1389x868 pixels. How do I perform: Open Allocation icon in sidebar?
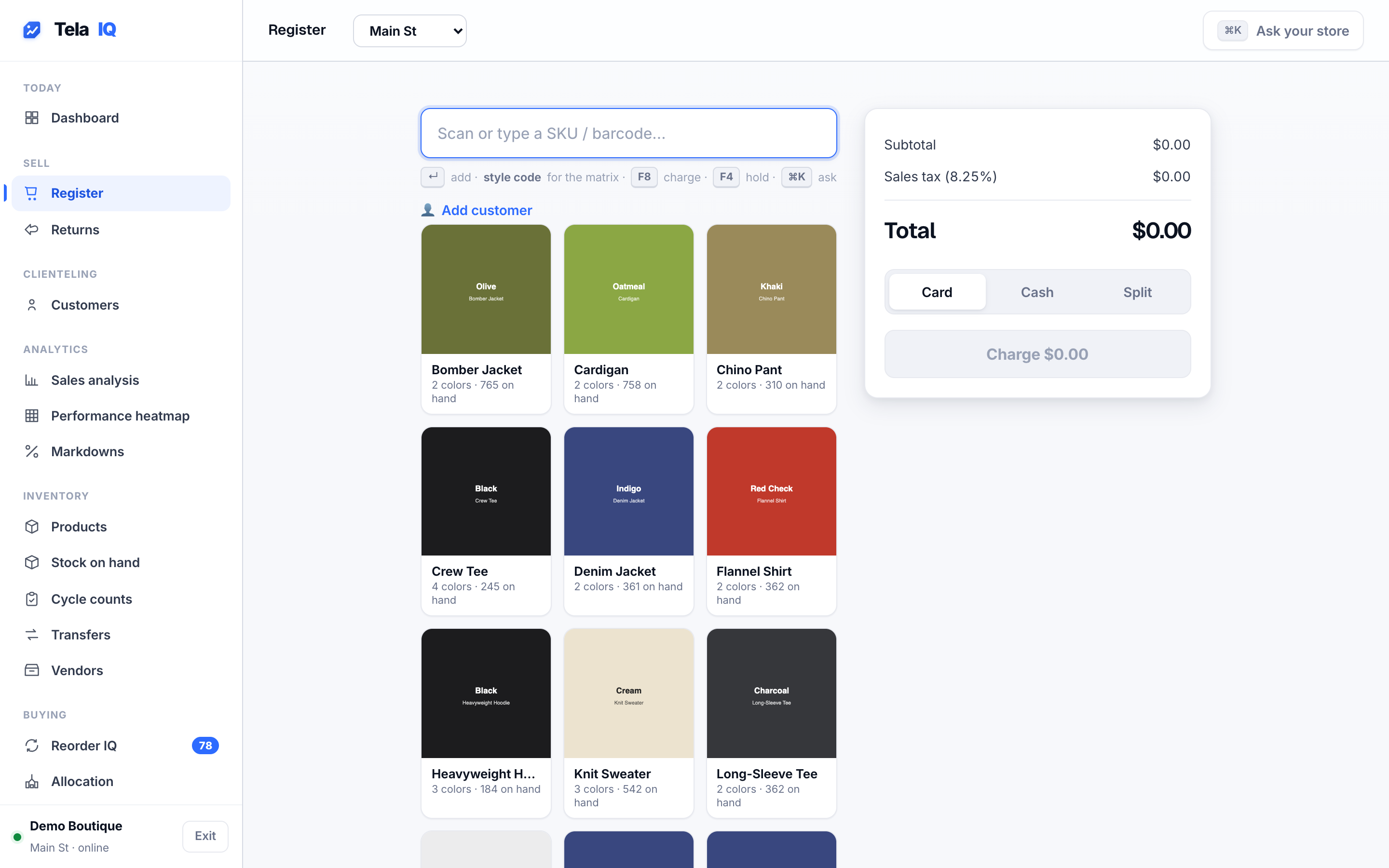31,781
